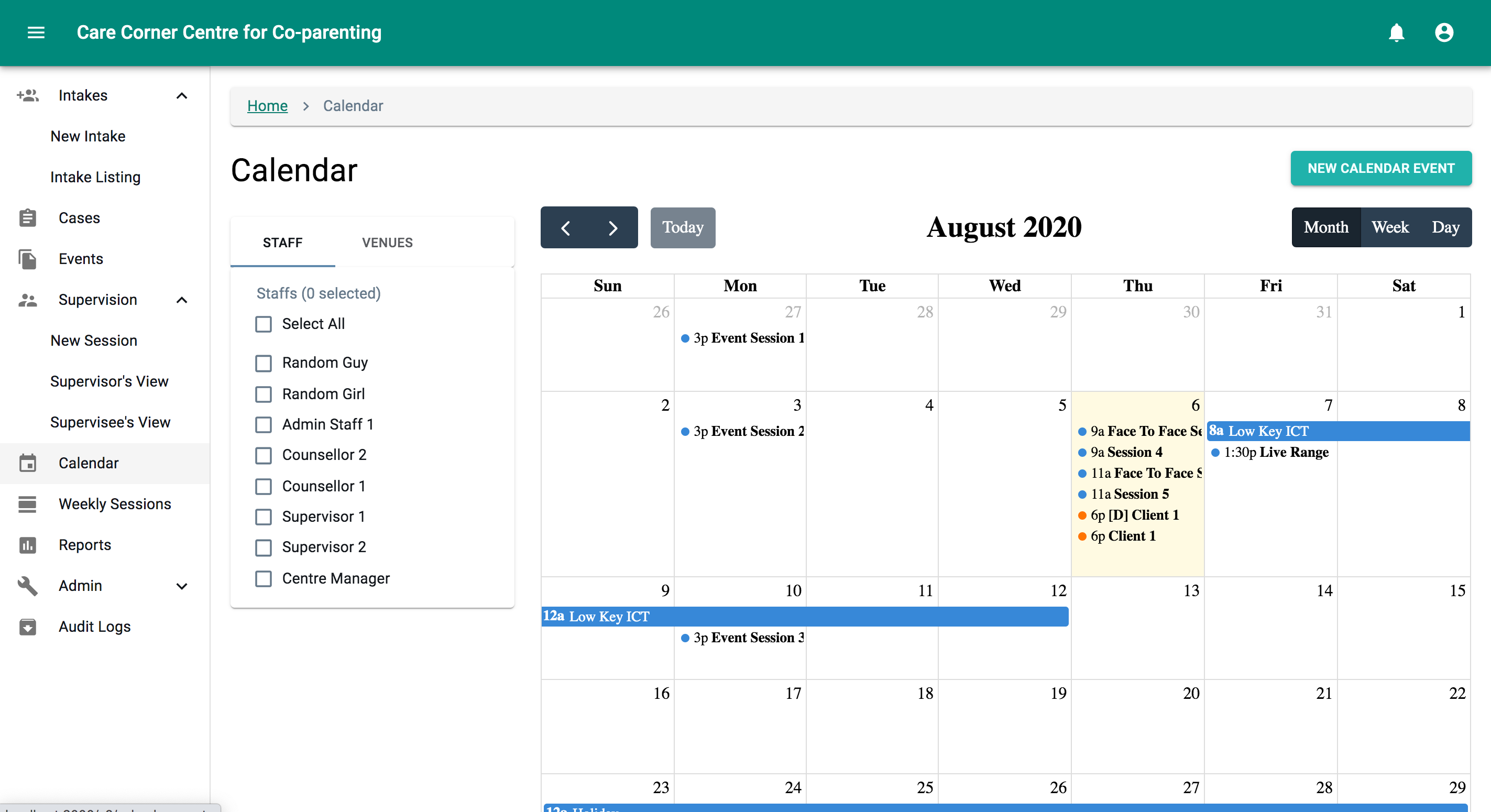
Task: Open the hamburger menu
Action: [x=36, y=32]
